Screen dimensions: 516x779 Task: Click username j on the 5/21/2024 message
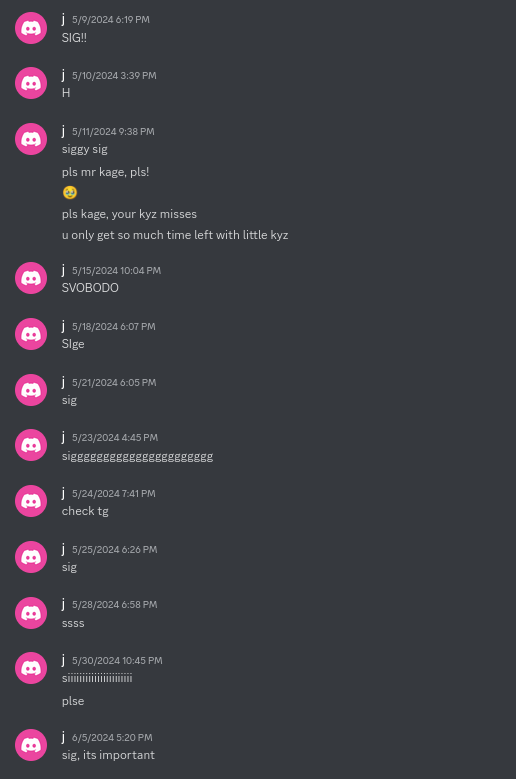pos(64,382)
